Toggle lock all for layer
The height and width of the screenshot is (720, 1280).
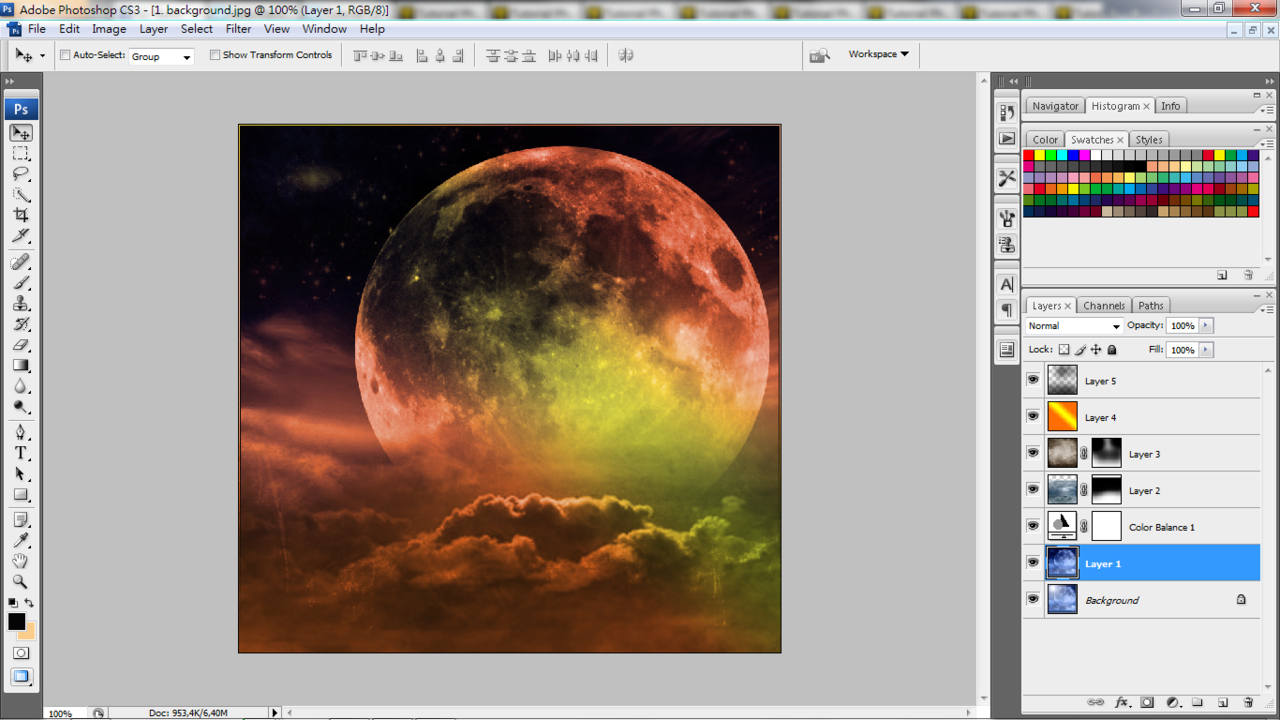1112,350
